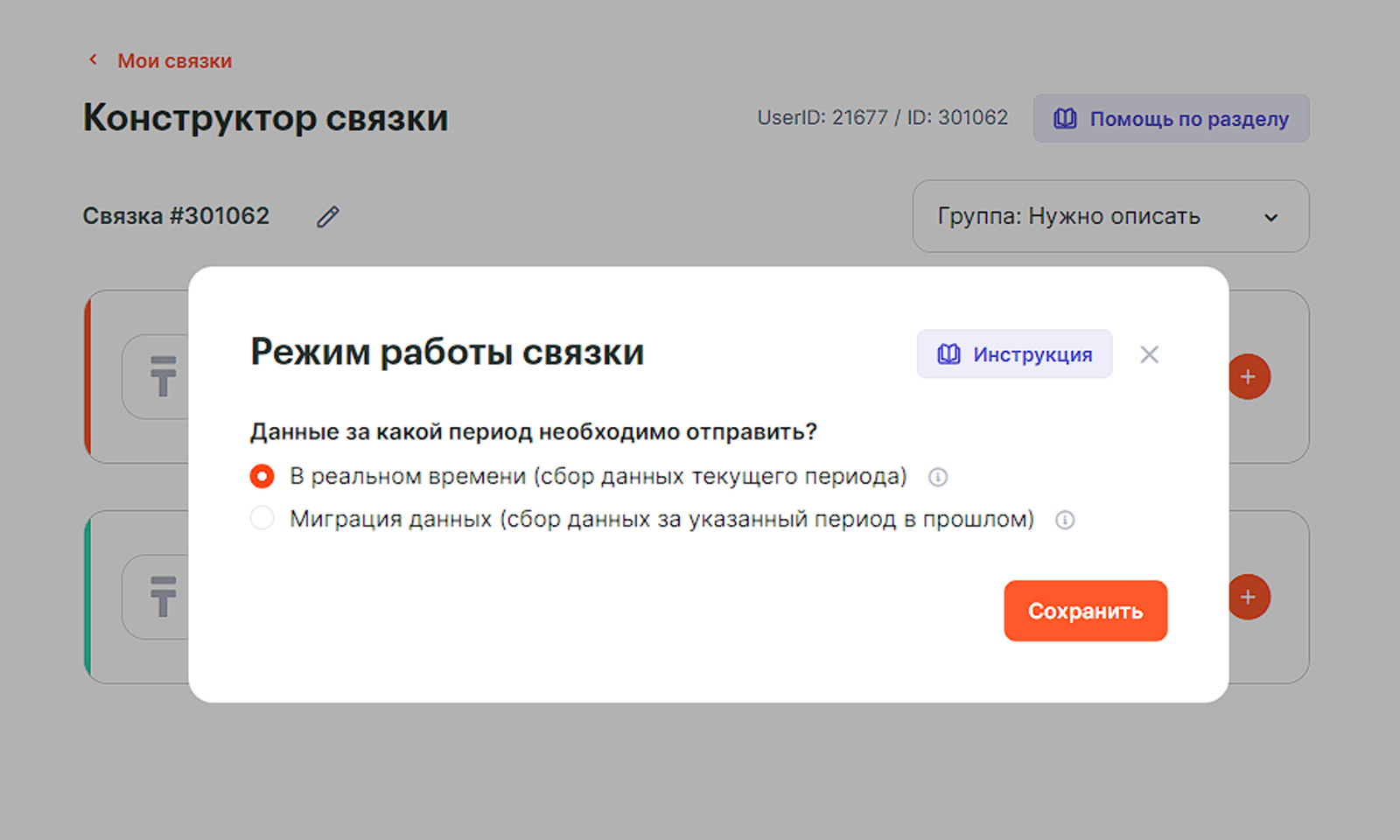The image size is (1400, 840).
Task: Click the T icon in the red-edged block
Action: [162, 376]
